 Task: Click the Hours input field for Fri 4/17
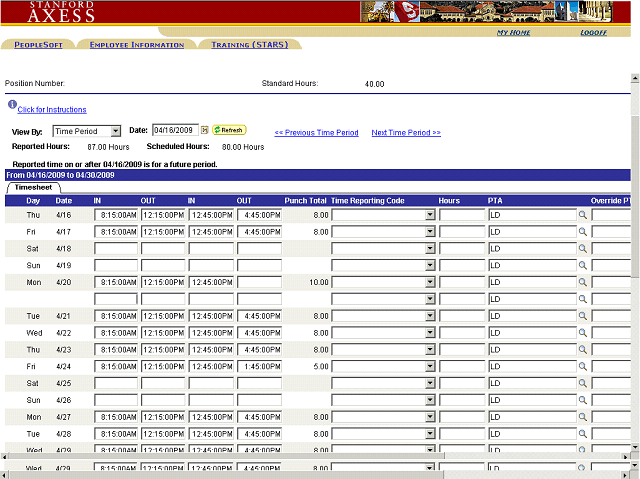pos(461,232)
